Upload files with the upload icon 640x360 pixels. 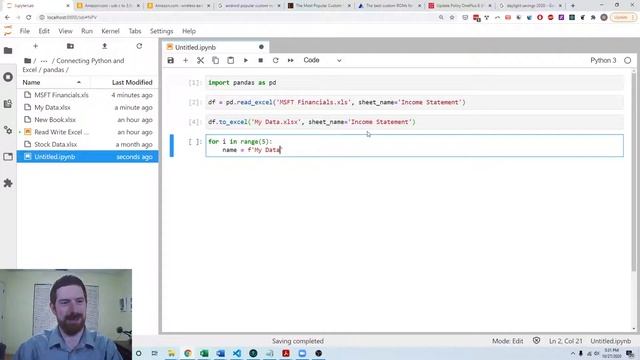pyautogui.click(x=104, y=46)
